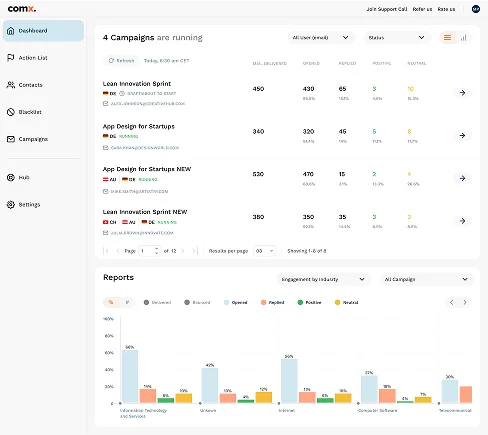Open the Results per page dropdown
Viewport: 488px width, 435px height.
265,251
